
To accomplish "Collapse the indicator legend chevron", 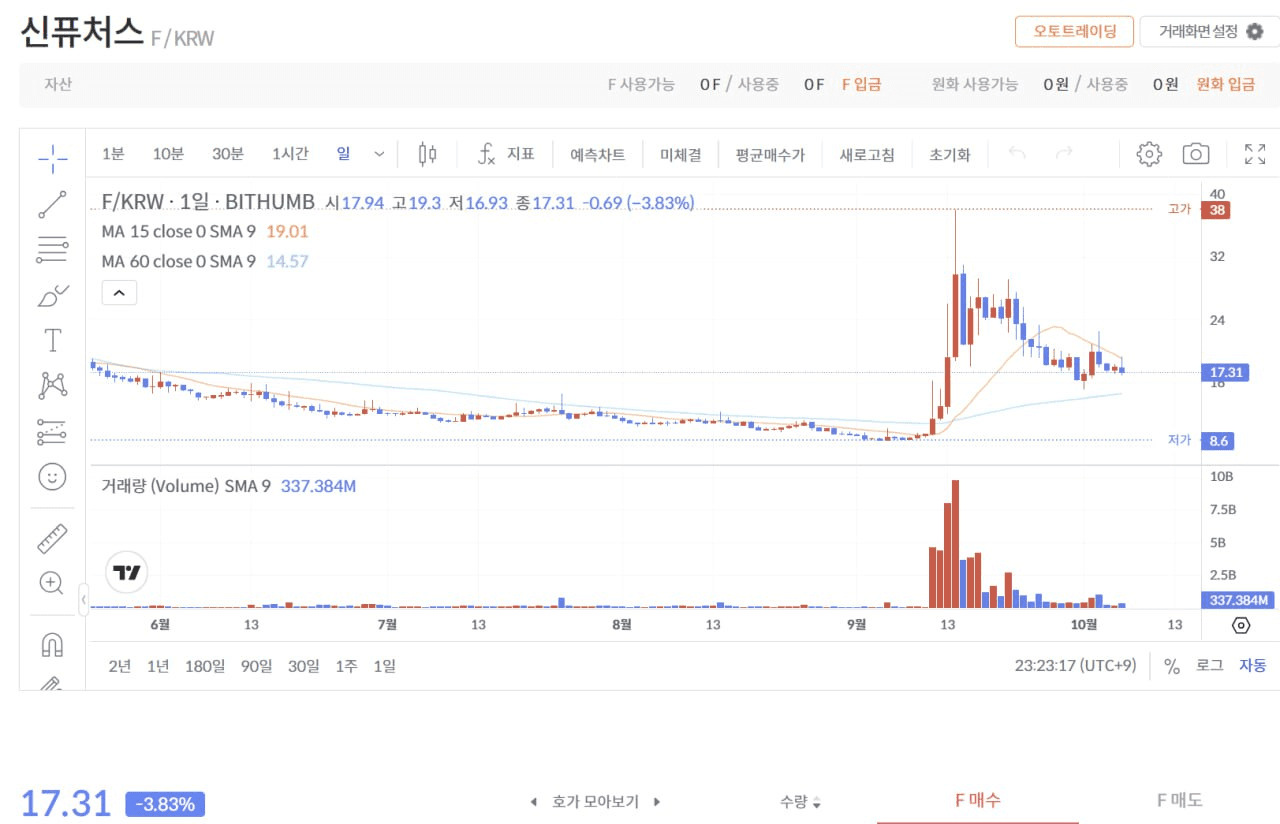I will 119,293.
